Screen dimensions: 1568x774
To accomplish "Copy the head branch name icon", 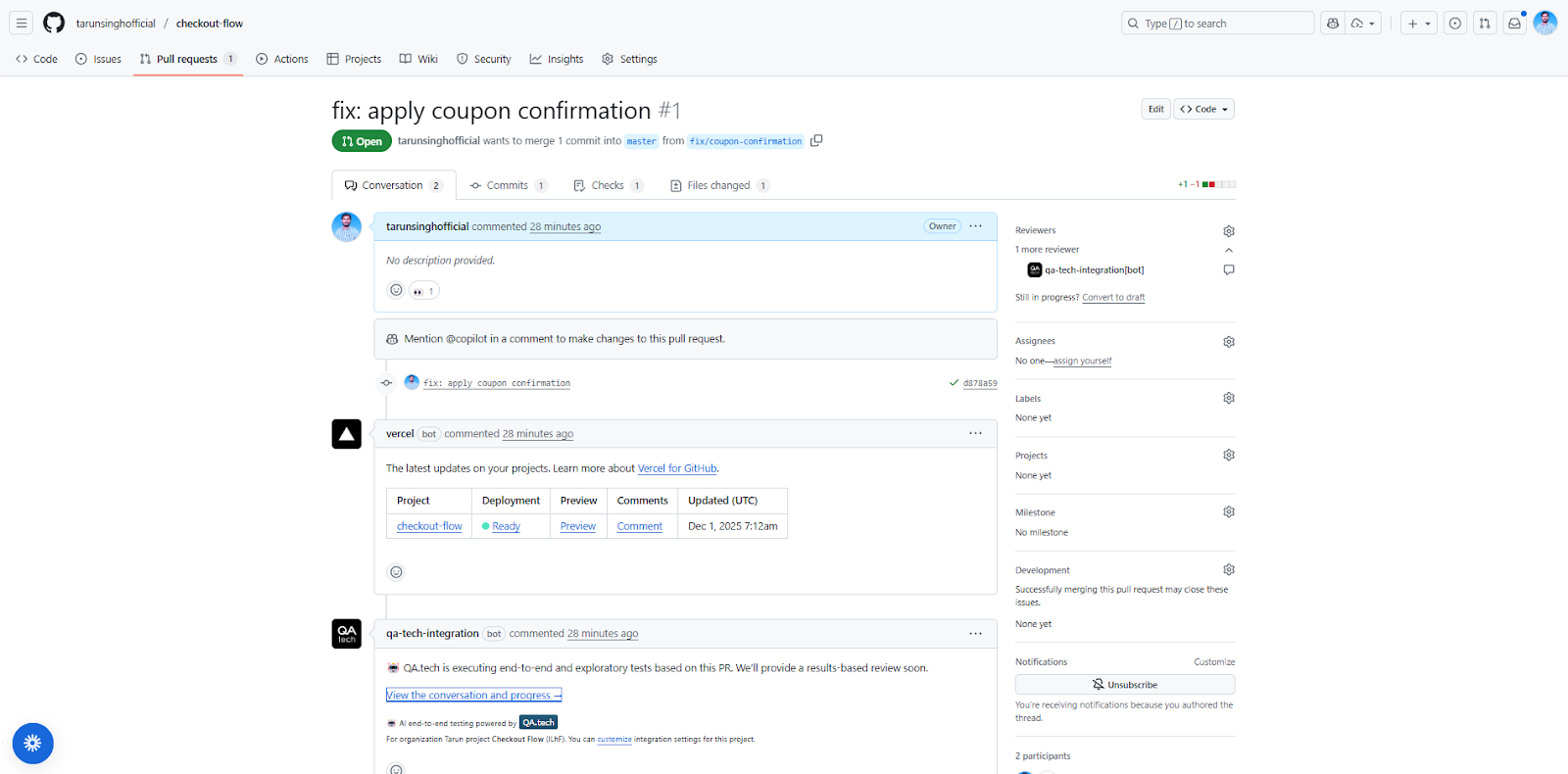I will tap(816, 141).
